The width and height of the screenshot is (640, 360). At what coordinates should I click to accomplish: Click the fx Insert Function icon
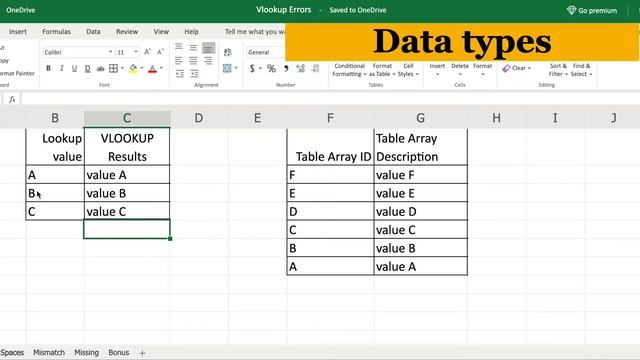(x=12, y=99)
